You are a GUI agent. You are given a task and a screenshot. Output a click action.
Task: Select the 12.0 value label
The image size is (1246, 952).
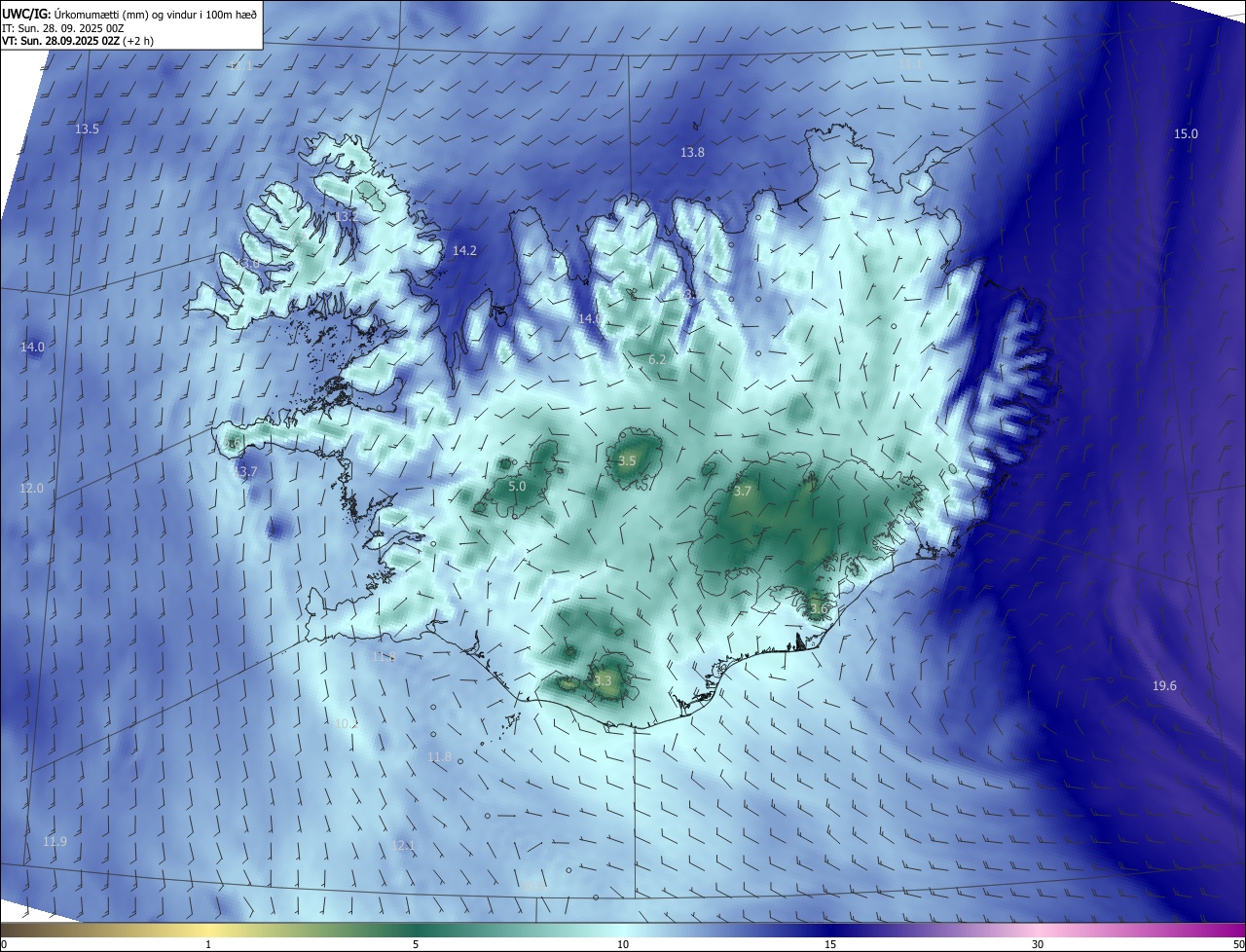click(x=32, y=489)
